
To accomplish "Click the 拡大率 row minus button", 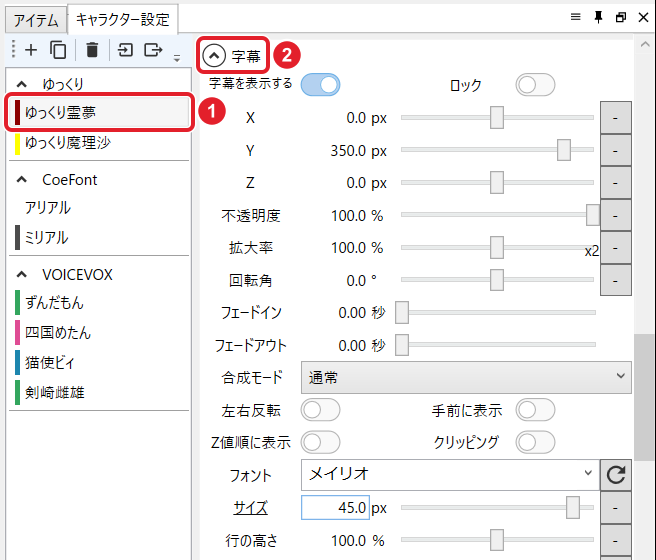I will click(616, 248).
